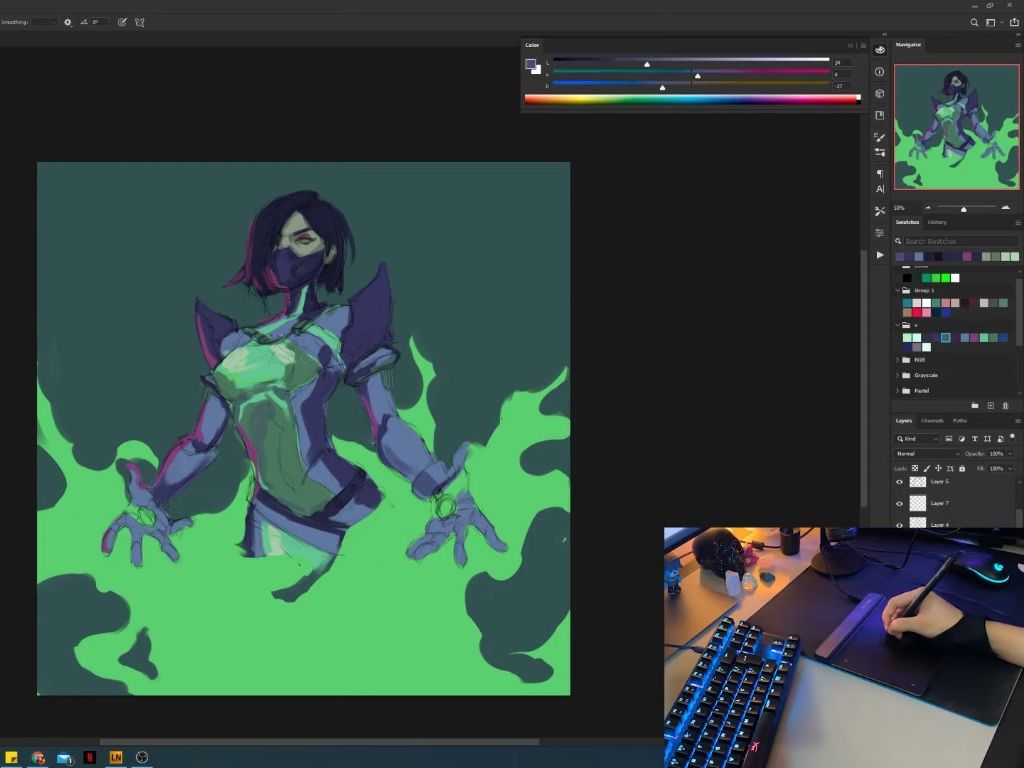The image size is (1024, 768).
Task: Open the smoothing options gear
Action: [x=68, y=22]
